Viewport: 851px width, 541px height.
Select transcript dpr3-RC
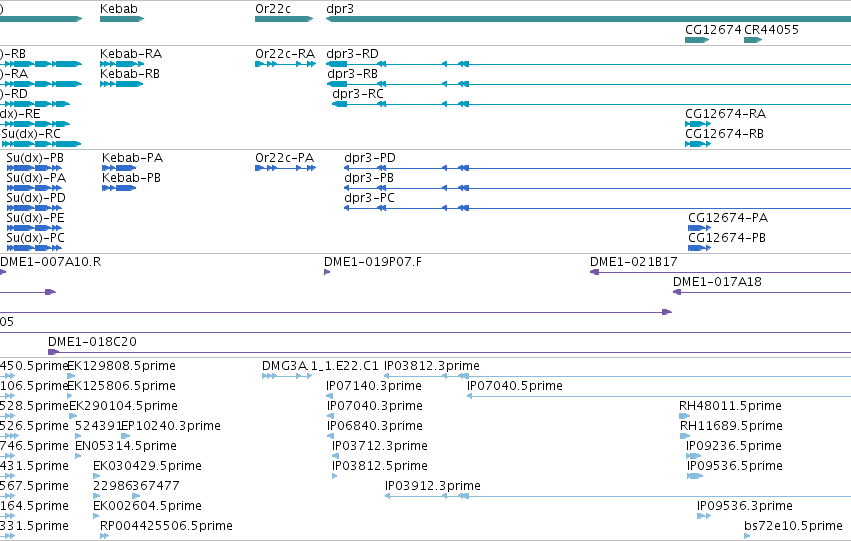point(591,104)
